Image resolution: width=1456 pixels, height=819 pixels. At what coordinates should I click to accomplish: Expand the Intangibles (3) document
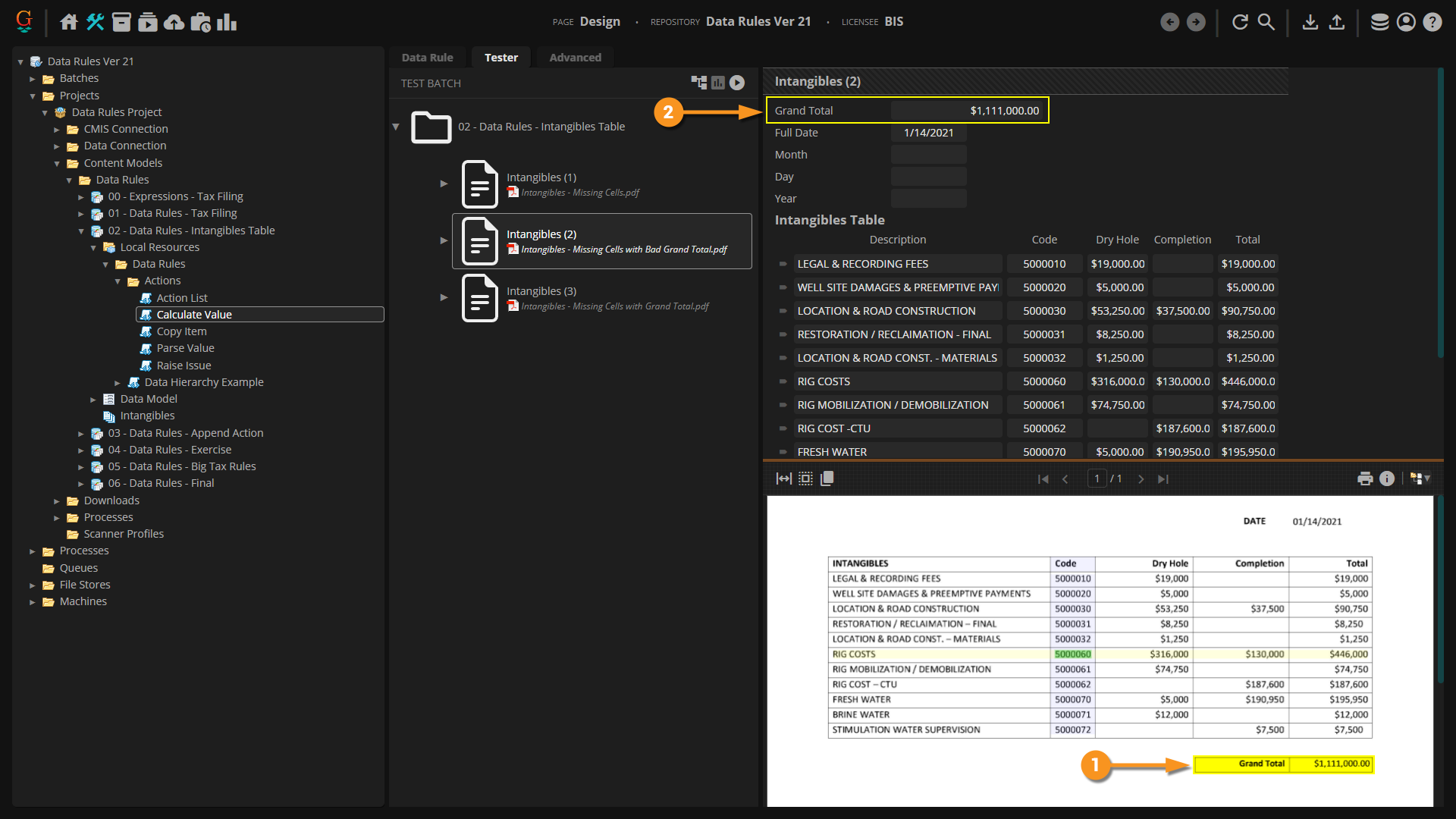point(444,297)
